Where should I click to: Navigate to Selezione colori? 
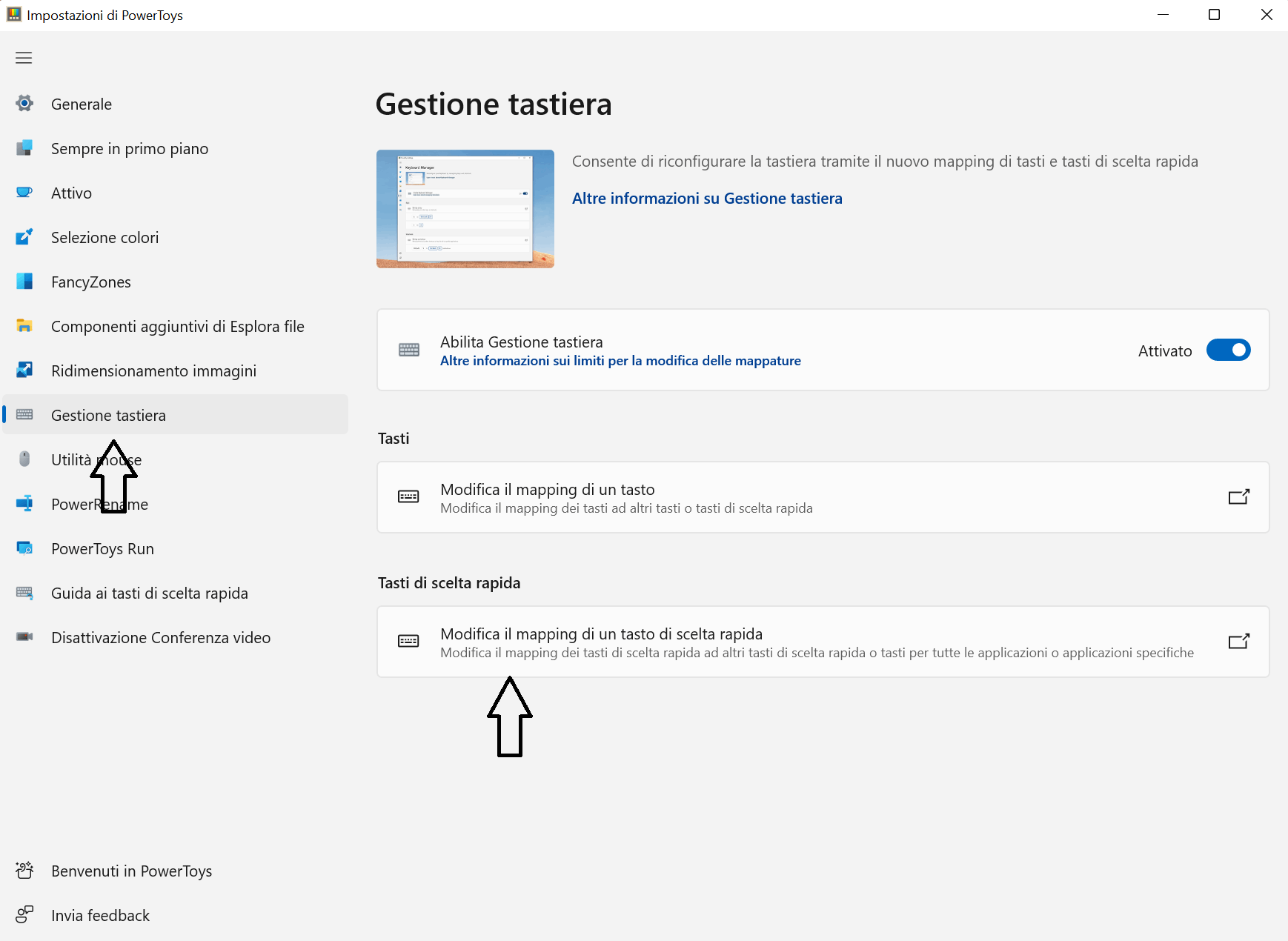176,237
